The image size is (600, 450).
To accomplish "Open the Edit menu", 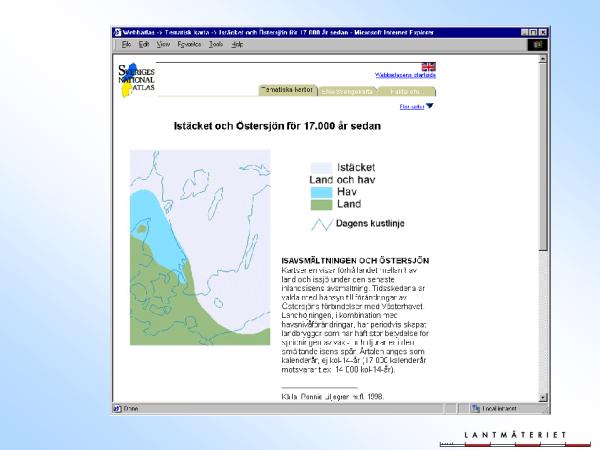I will click(x=144, y=45).
